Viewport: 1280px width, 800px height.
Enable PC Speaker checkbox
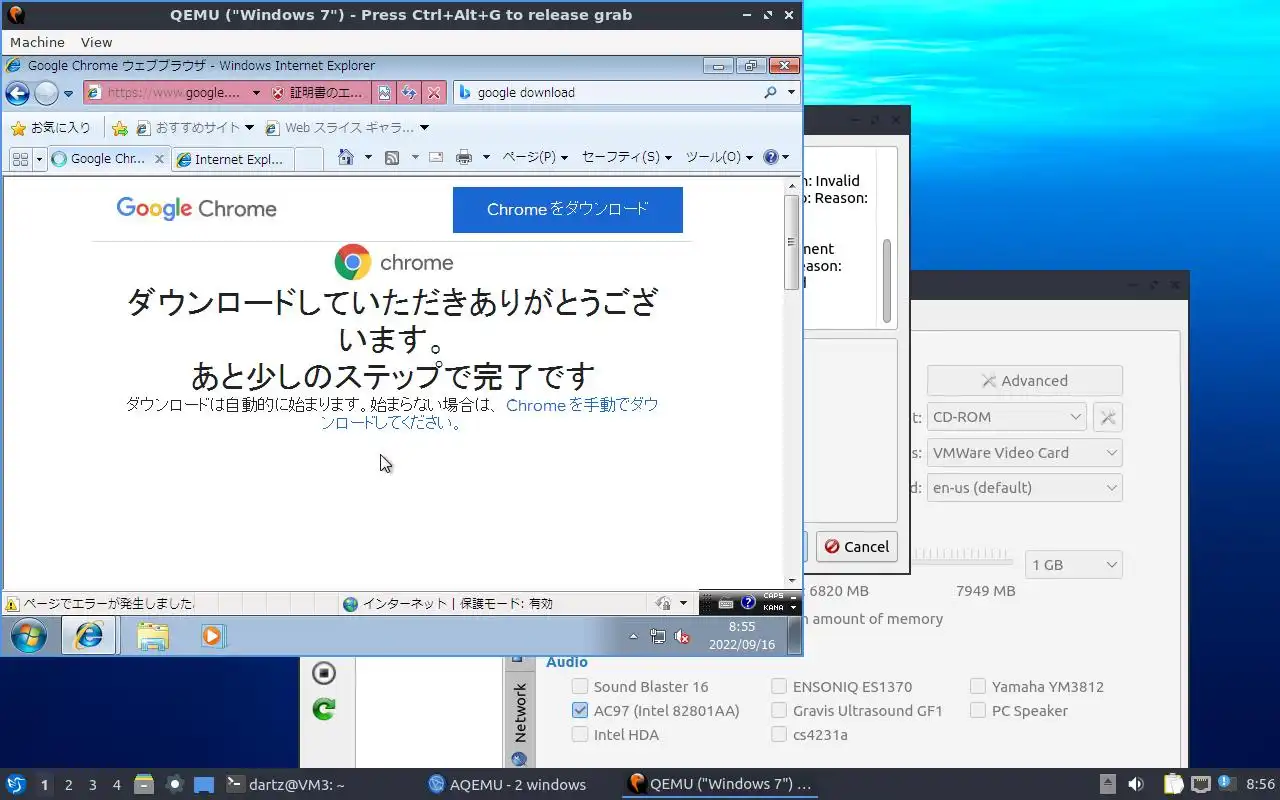click(x=978, y=711)
